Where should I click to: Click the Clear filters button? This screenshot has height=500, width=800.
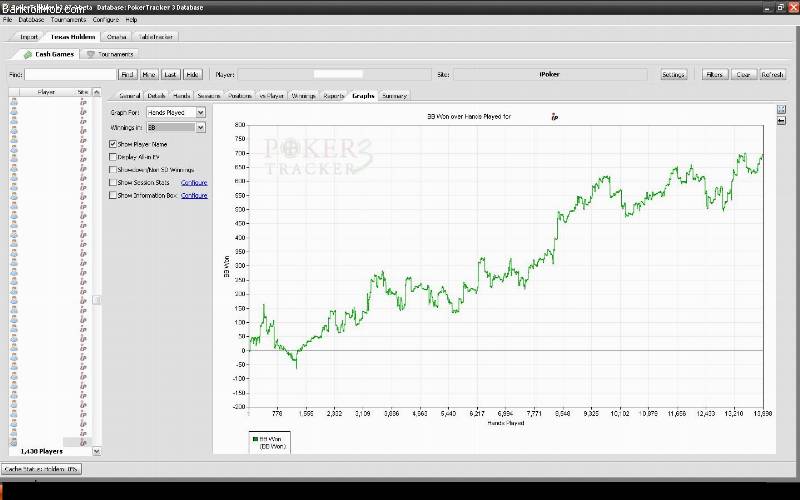(743, 74)
